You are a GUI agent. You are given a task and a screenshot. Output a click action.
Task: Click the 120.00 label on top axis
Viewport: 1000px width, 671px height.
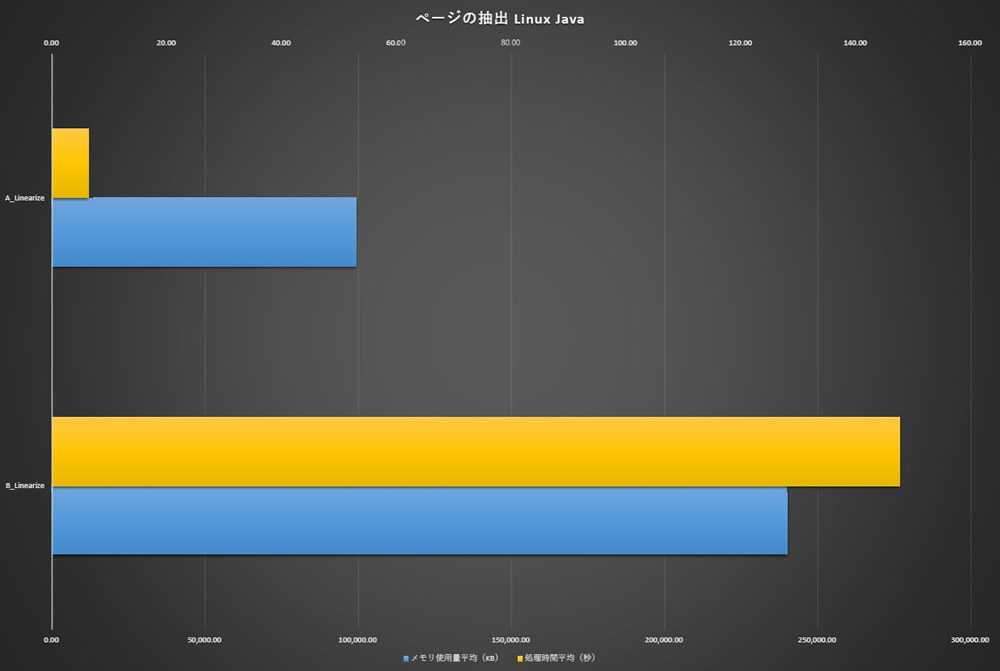740,43
